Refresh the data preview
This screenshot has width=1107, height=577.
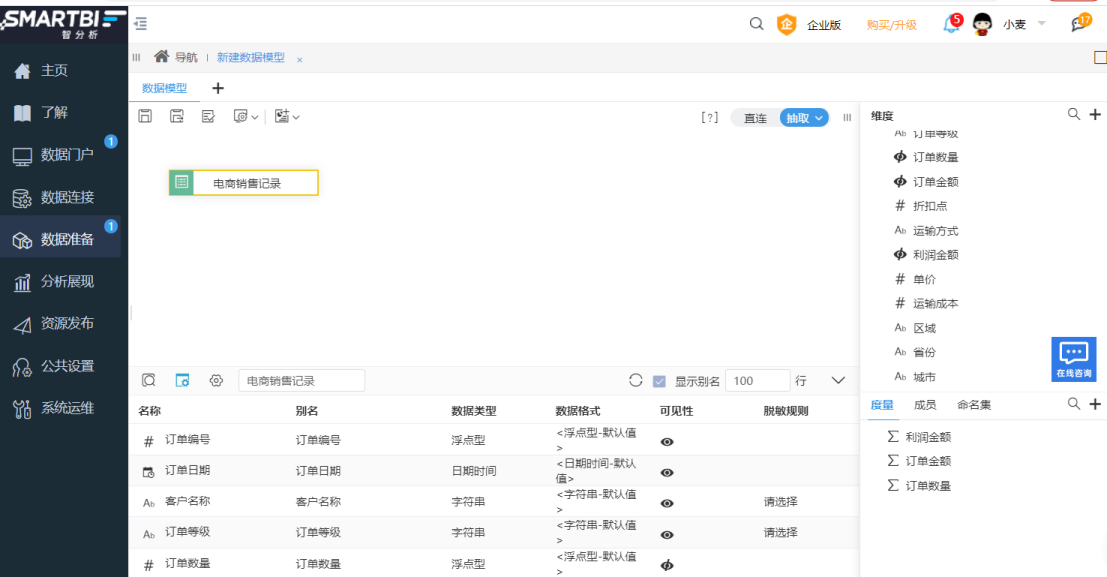click(x=635, y=381)
